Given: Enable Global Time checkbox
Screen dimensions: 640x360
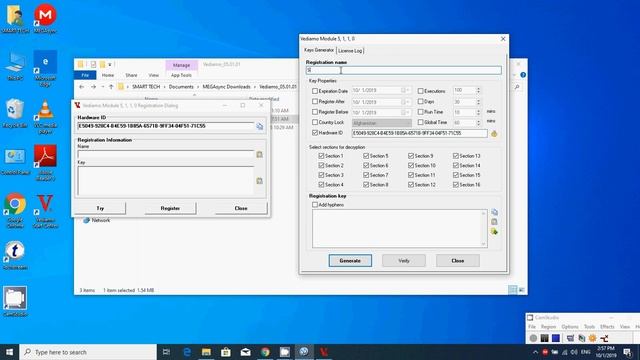Looking at the screenshot, I should [420, 122].
